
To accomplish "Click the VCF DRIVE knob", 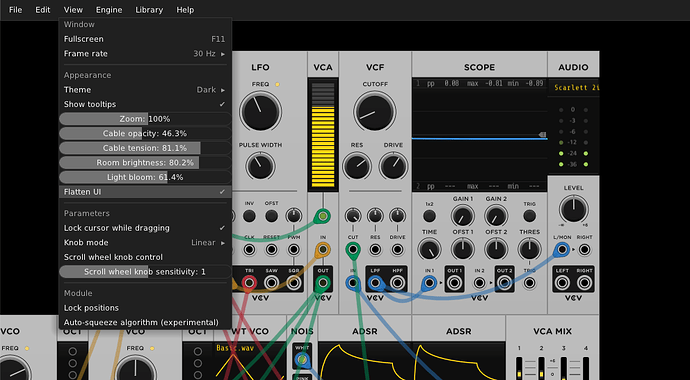I will click(x=393, y=166).
